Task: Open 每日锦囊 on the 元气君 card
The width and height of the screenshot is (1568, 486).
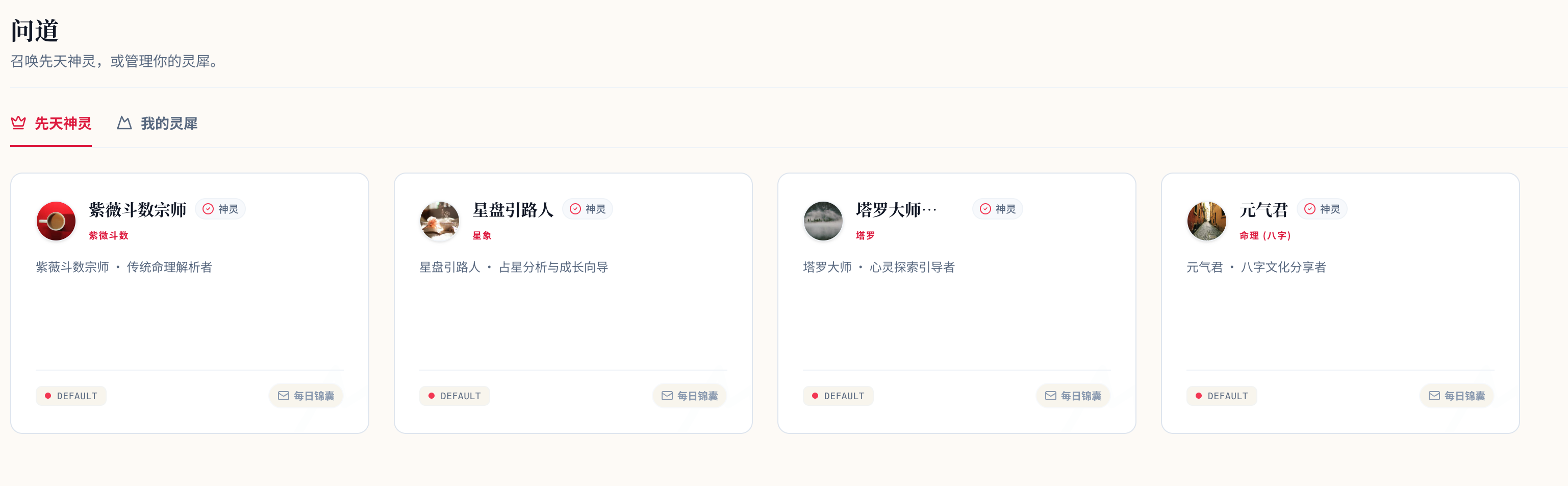Action: (x=1457, y=396)
